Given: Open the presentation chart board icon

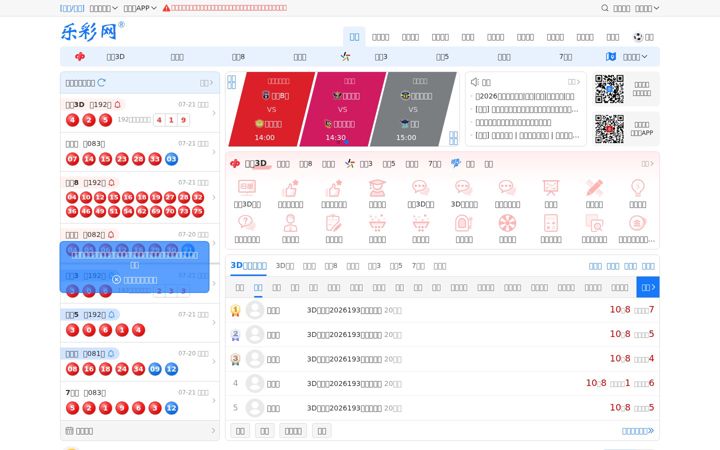Looking at the screenshot, I should coord(551,187).
